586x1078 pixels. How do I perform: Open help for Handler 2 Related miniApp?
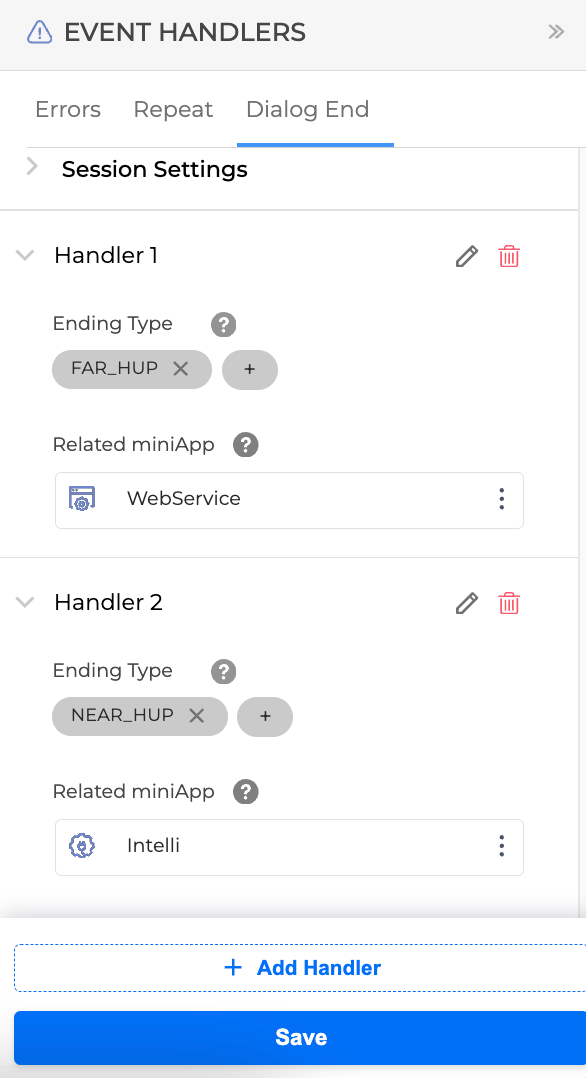click(246, 792)
